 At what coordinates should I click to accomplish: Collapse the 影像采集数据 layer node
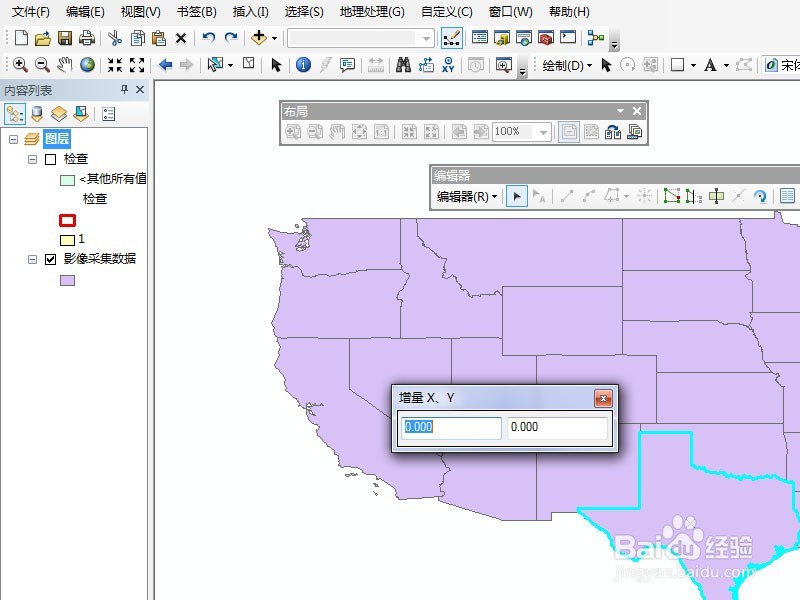point(32,260)
